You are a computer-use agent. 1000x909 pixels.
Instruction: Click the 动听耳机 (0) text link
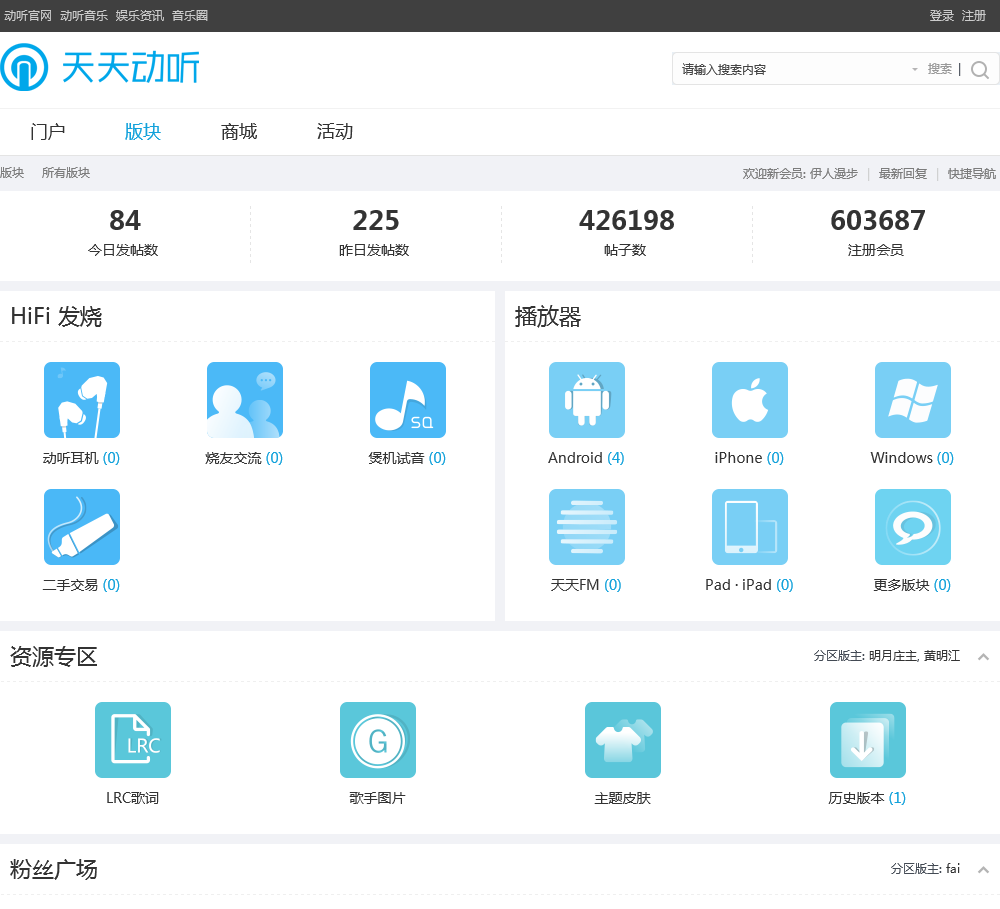[81, 458]
